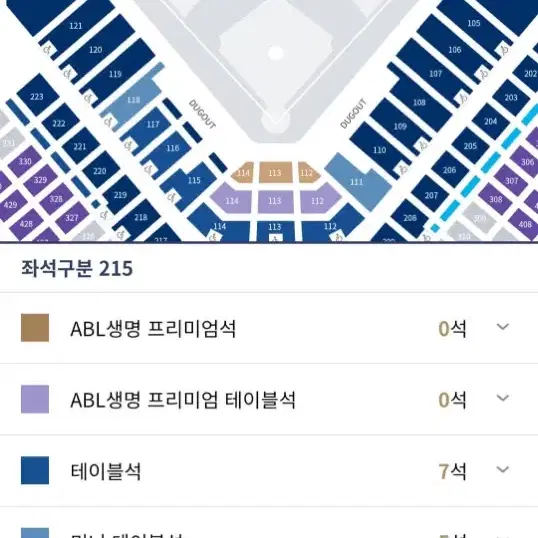
Task: Pick seating section 105
Action: coord(473,23)
